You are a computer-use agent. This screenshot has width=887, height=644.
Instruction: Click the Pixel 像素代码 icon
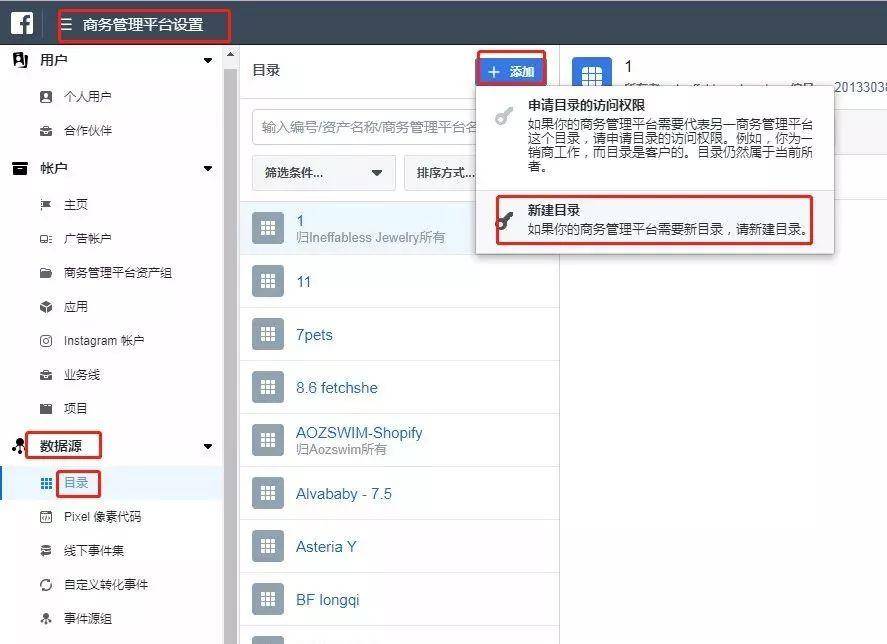click(46, 517)
